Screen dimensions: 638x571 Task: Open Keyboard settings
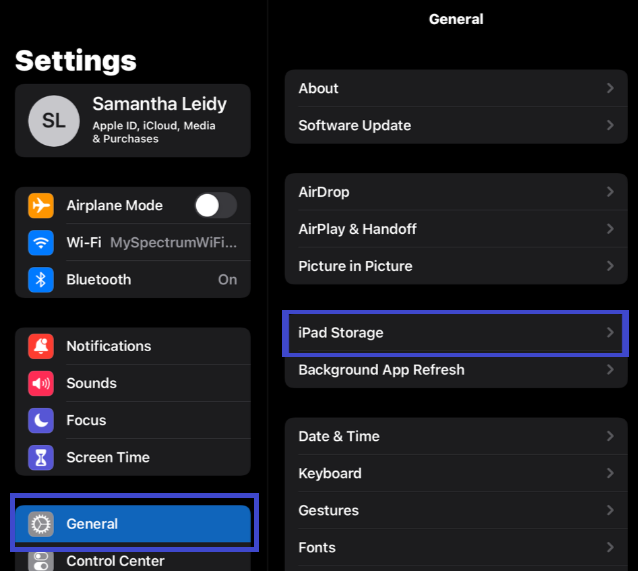(456, 473)
